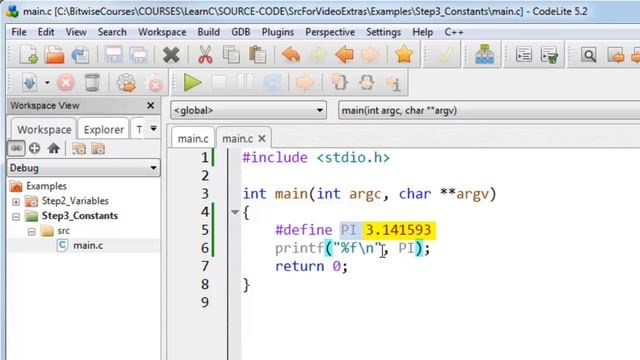Click the #include <stdio.h> line

[x=316, y=158]
